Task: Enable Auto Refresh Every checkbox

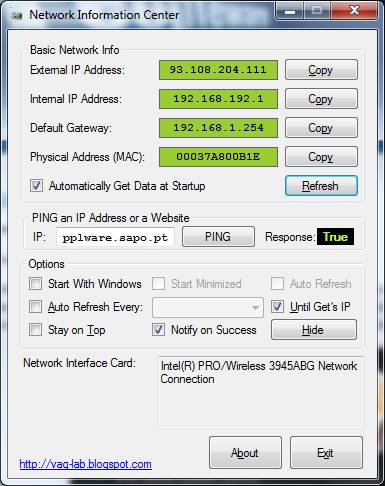Action: click(x=35, y=307)
